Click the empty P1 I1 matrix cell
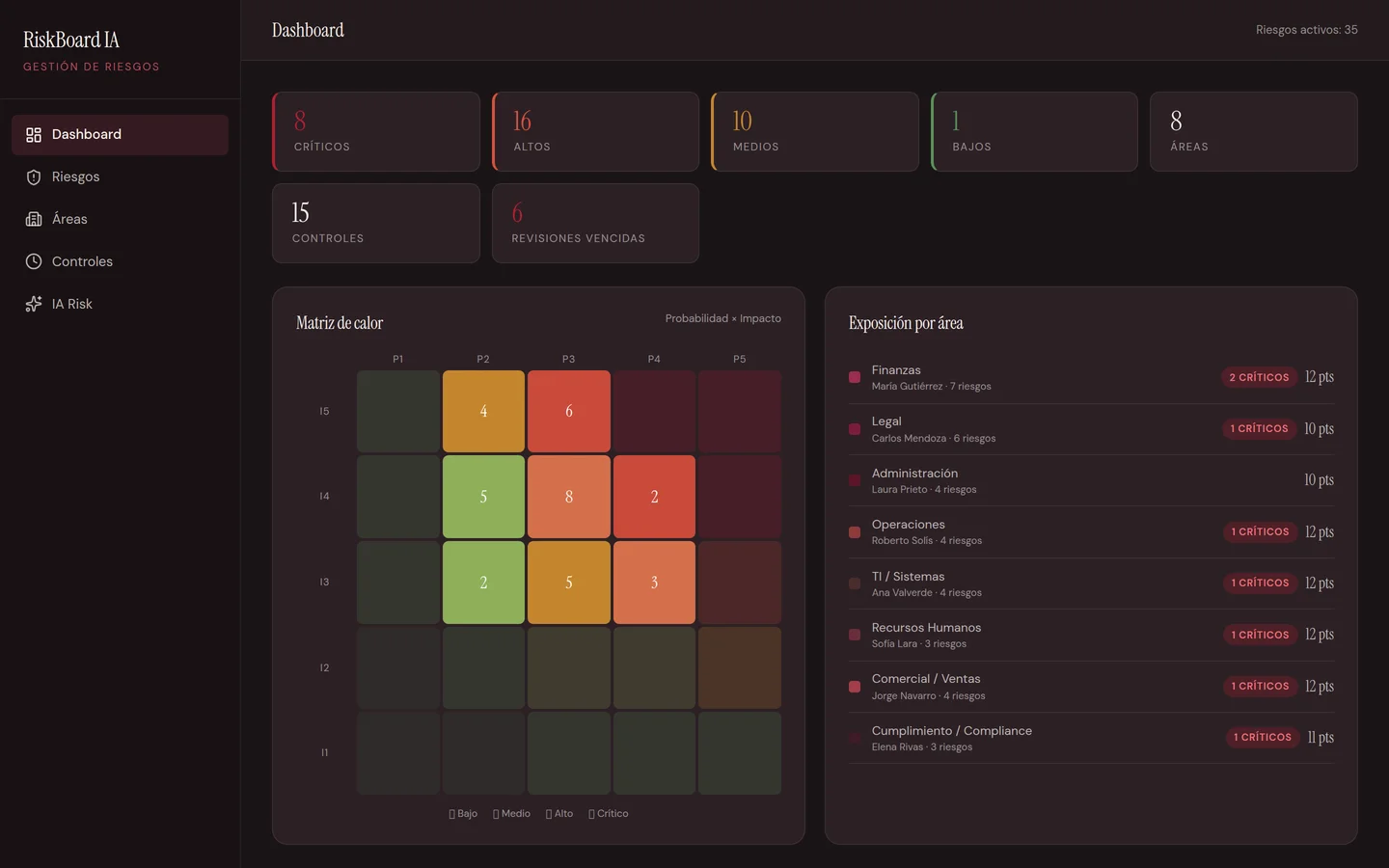1389x868 pixels. 398,753
